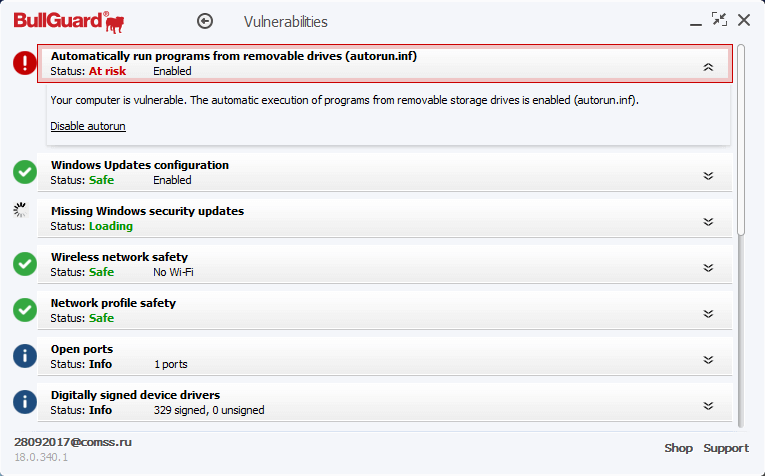This screenshot has width=765, height=476.
Task: Expand the Digitally signed device drivers section
Action: click(x=708, y=405)
